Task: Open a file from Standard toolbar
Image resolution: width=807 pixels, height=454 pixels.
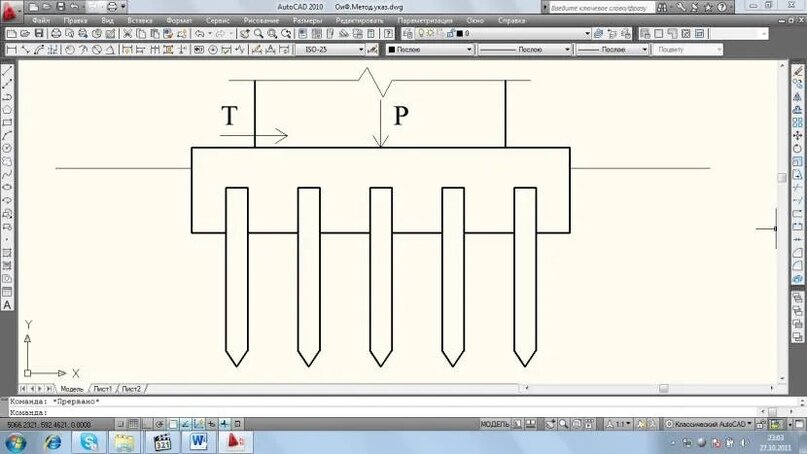Action: pyautogui.click(x=25, y=34)
